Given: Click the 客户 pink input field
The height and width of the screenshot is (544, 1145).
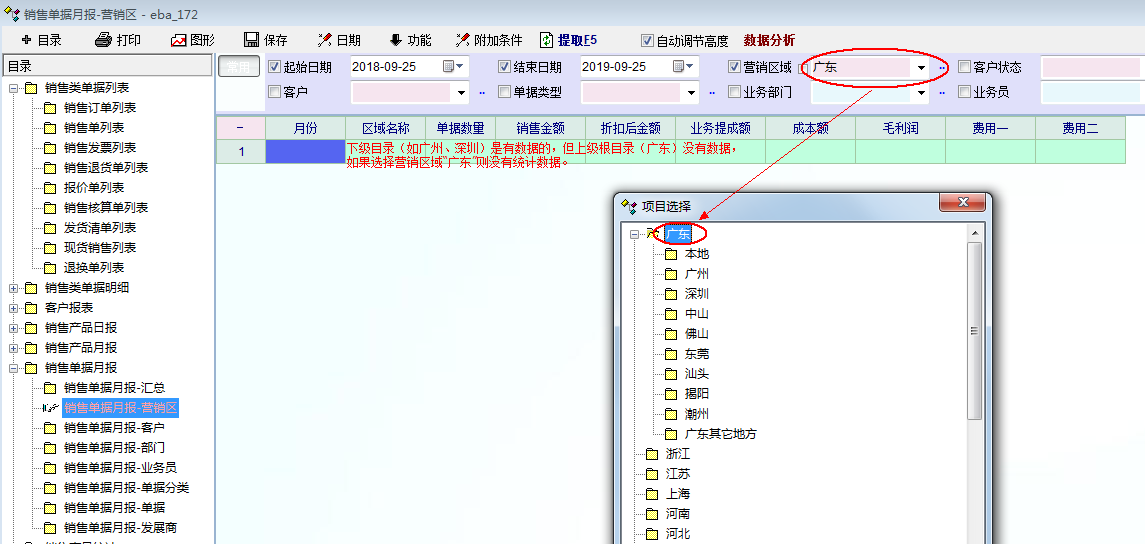Looking at the screenshot, I should pos(402,92).
